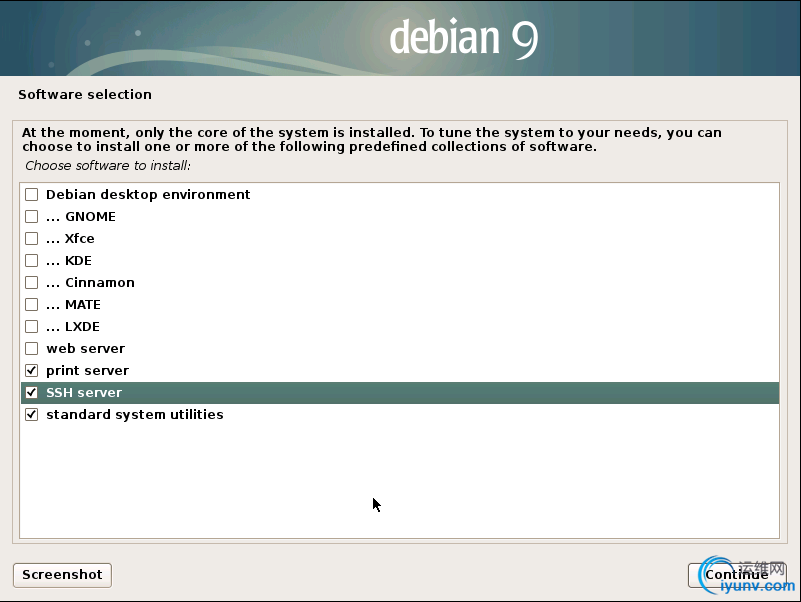Check the MATE desktop checkbox
The height and width of the screenshot is (602, 801).
click(32, 305)
